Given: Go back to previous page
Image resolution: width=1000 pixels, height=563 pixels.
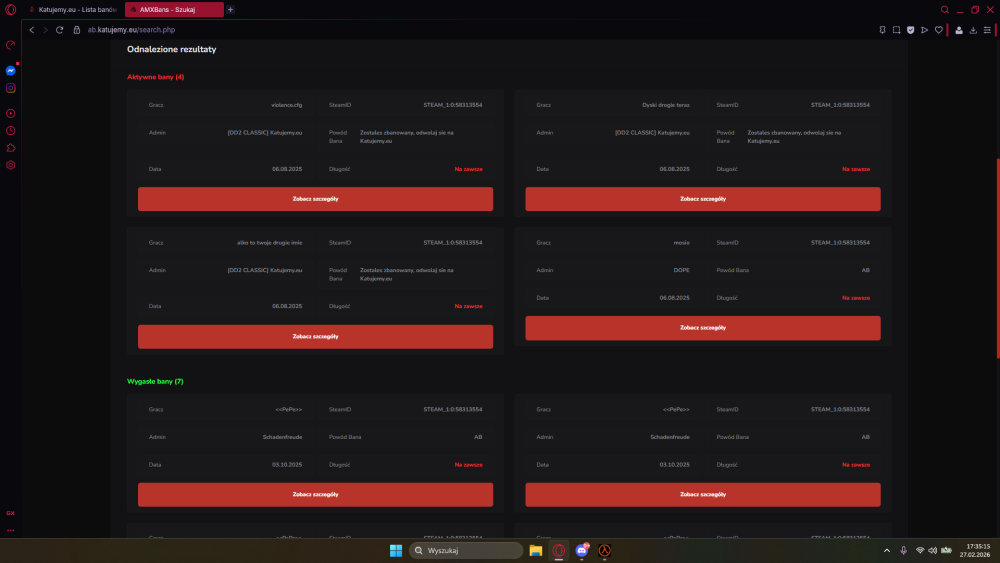Looking at the screenshot, I should tap(31, 30).
